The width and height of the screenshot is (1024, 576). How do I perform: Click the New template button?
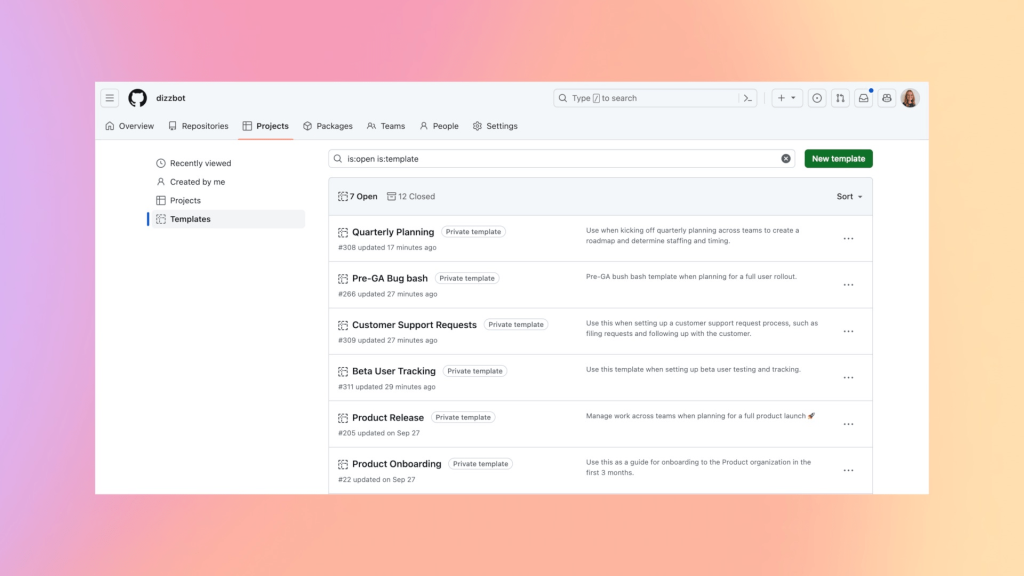pyautogui.click(x=838, y=158)
